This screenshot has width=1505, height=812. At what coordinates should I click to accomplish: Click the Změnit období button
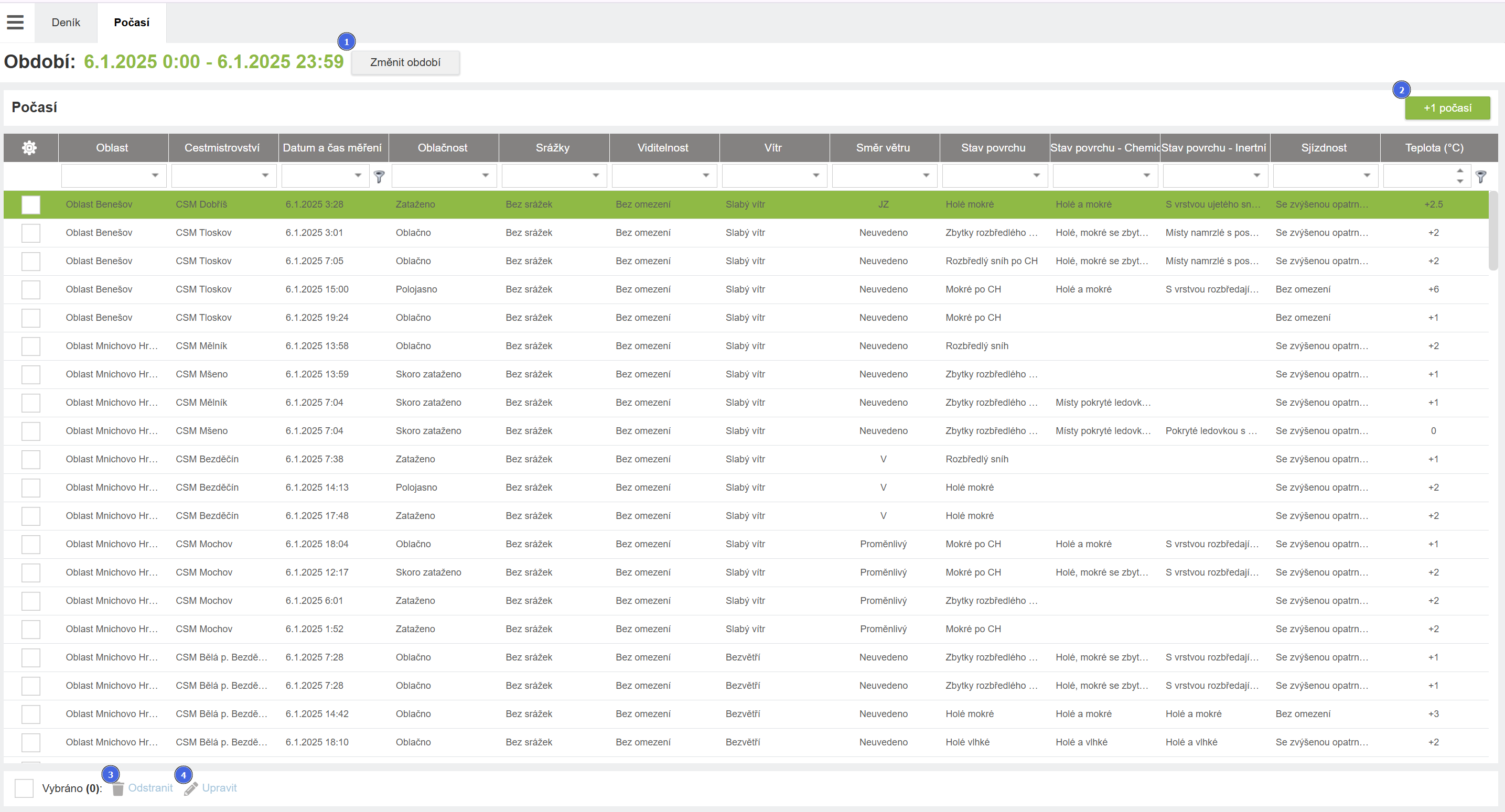(x=405, y=62)
